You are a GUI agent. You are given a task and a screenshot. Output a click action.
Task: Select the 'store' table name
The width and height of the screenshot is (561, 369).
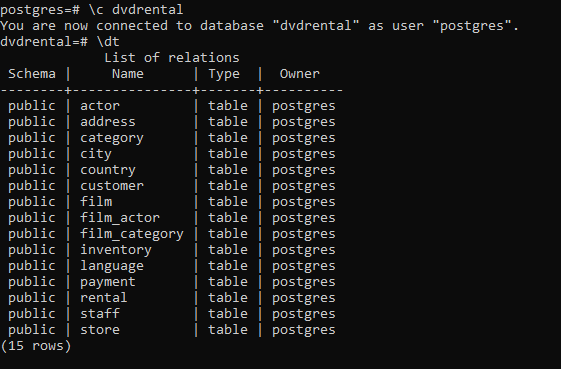click(x=100, y=330)
